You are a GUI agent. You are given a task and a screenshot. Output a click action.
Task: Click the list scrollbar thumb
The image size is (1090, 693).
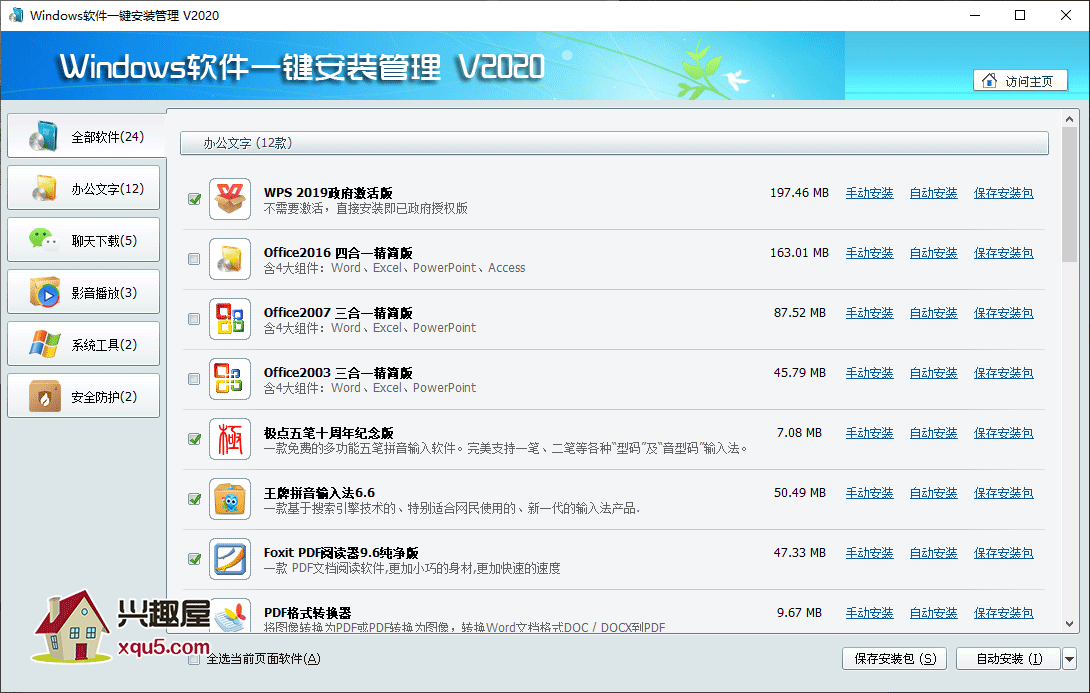(x=1070, y=195)
